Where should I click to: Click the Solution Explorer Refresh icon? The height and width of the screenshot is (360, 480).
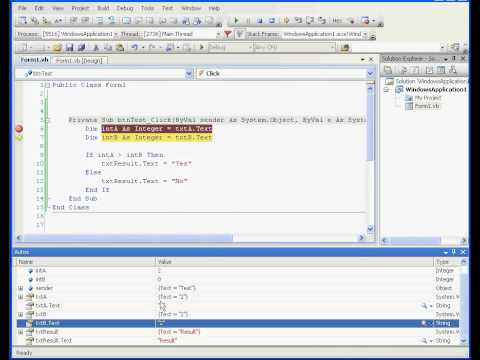tap(416, 70)
